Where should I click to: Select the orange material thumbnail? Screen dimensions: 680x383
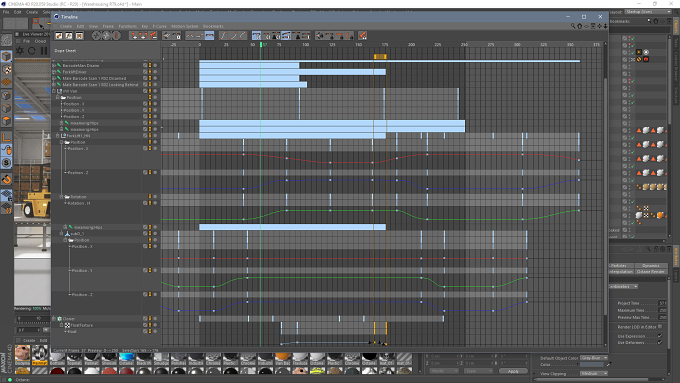click(x=283, y=358)
